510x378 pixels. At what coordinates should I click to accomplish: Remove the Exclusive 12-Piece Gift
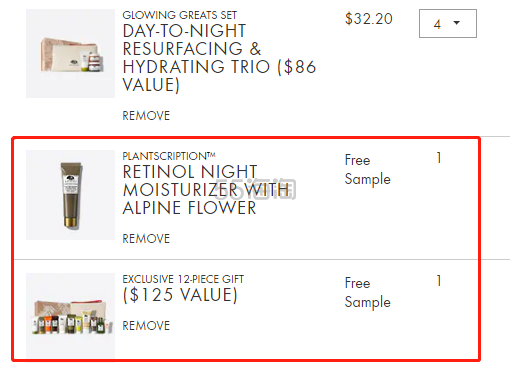[x=146, y=326]
